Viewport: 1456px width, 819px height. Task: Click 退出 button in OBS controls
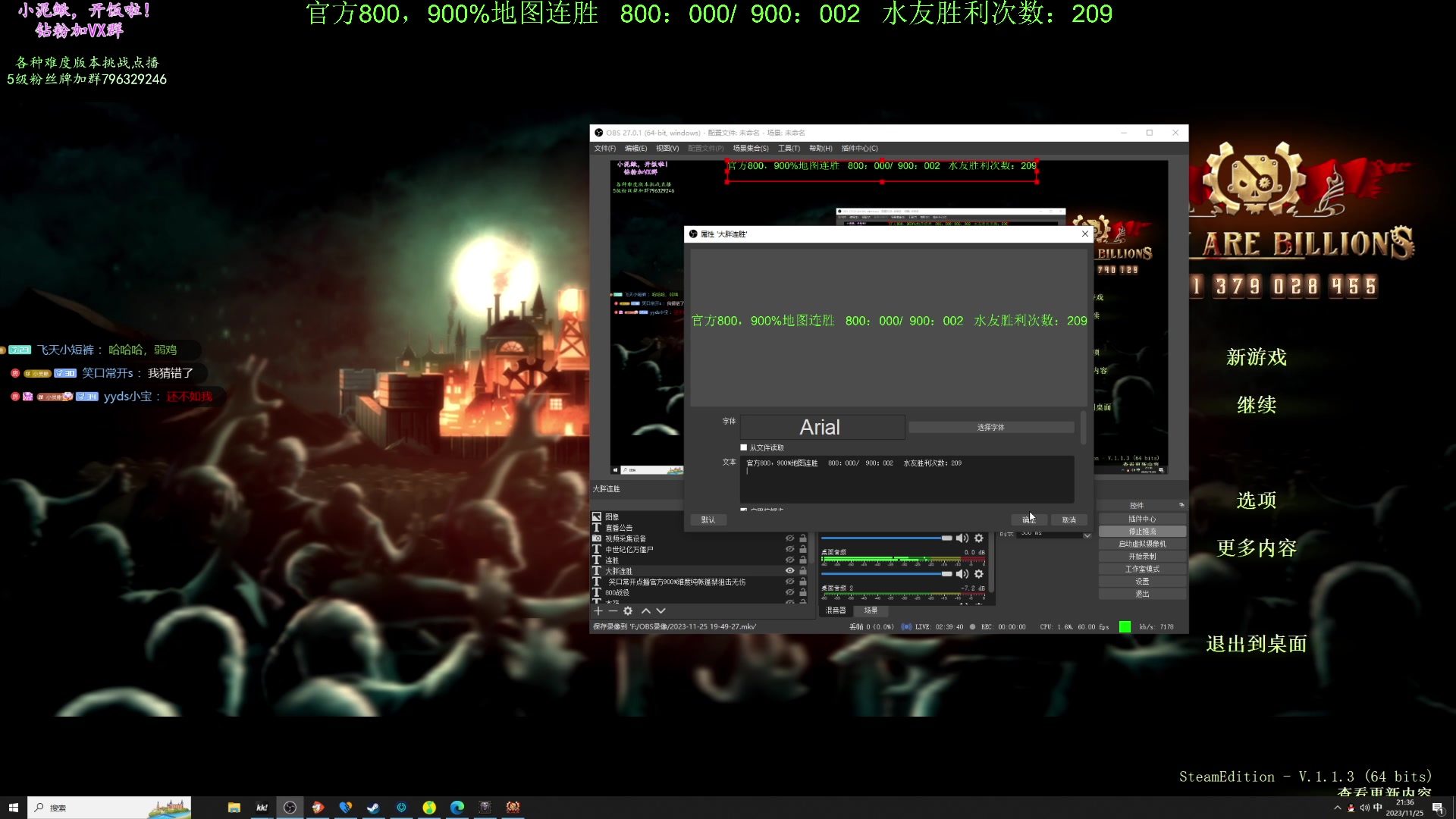point(1142,594)
